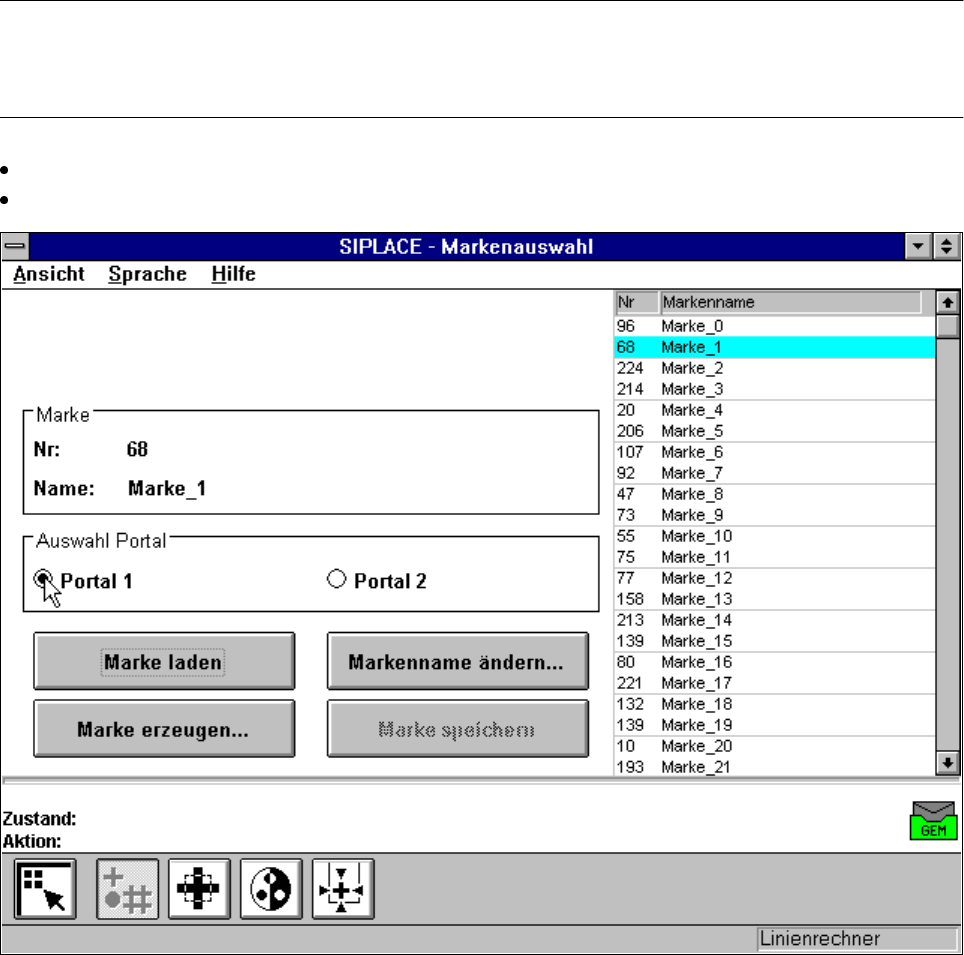Select list row Marke_16
This screenshot has height=955, width=964.
[775, 662]
